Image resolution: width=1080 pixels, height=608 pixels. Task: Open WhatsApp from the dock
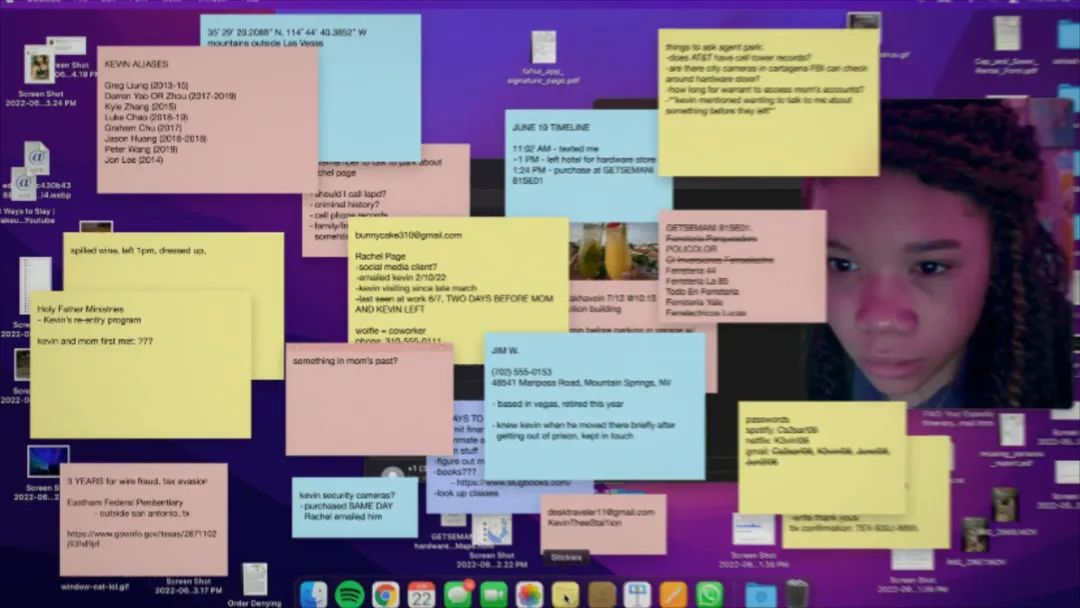coord(709,594)
